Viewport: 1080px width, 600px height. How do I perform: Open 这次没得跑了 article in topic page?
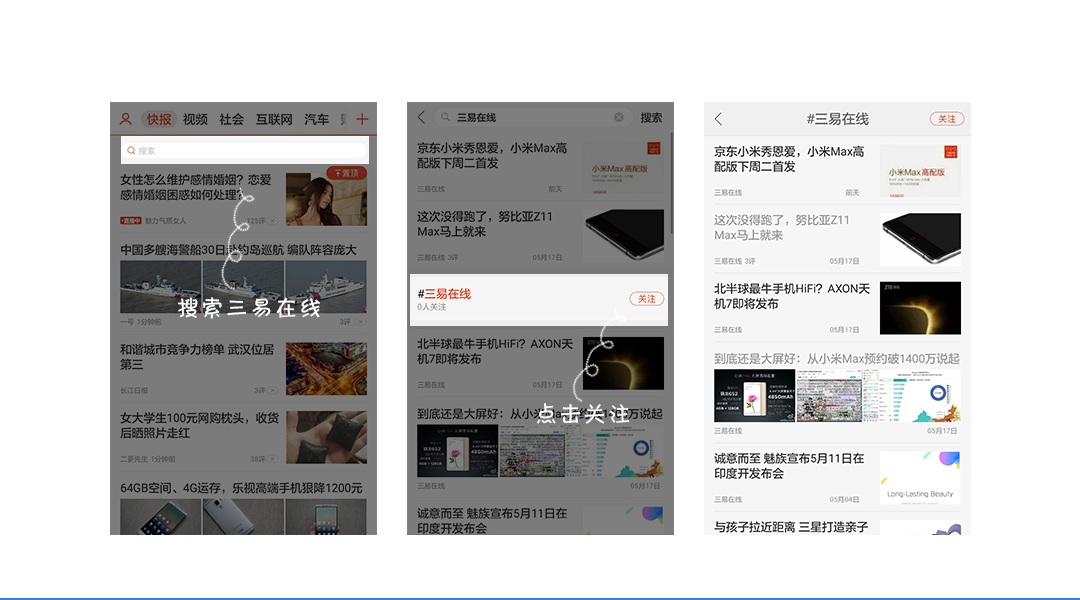pyautogui.click(x=782, y=227)
